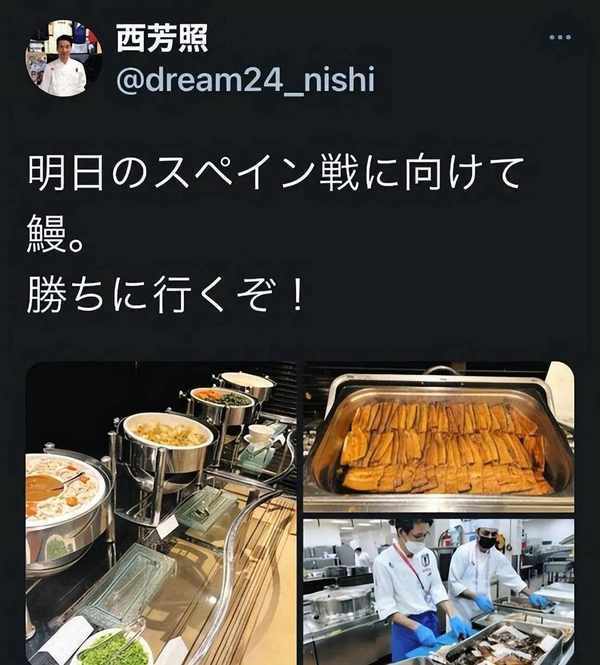Click the dish with orange and green vegetables
Viewport: 600px width, 665px height.
222,403
